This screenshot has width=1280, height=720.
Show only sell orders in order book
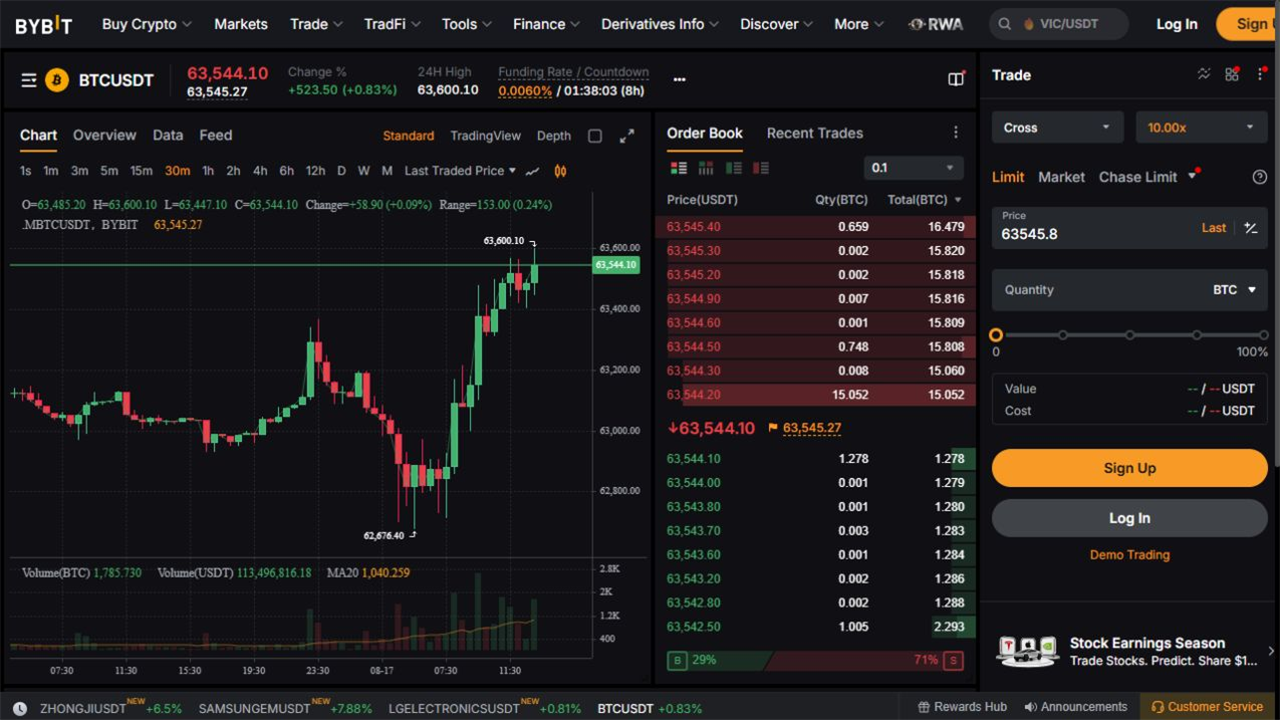click(761, 168)
